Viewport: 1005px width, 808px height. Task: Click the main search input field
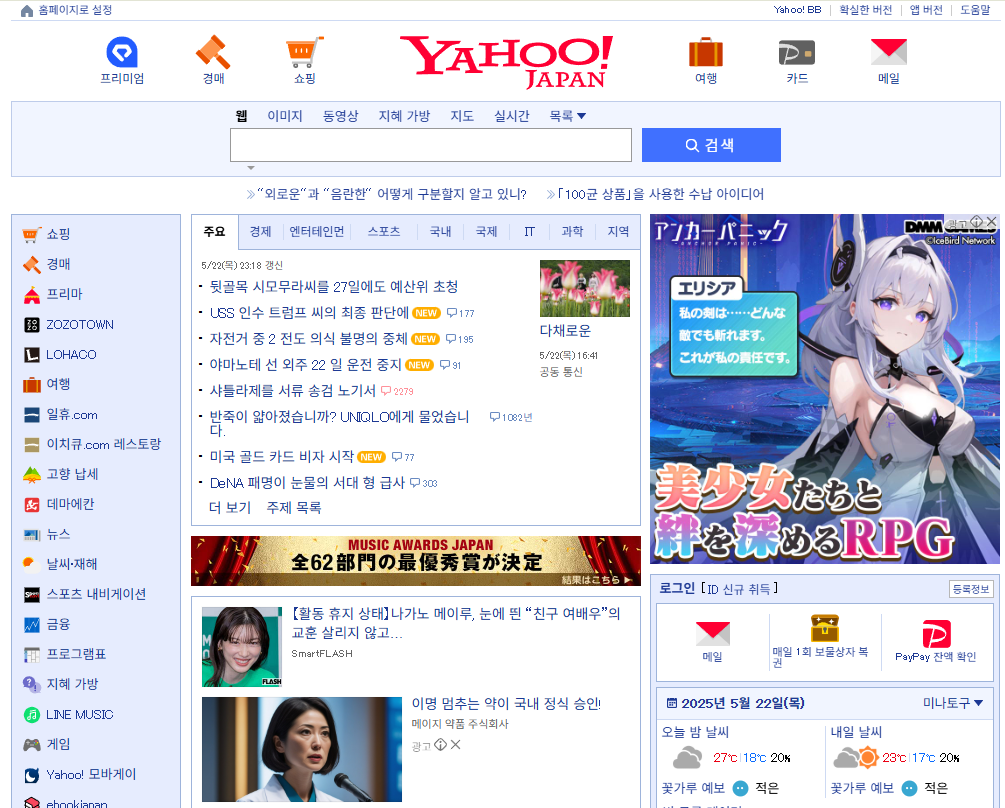(431, 145)
